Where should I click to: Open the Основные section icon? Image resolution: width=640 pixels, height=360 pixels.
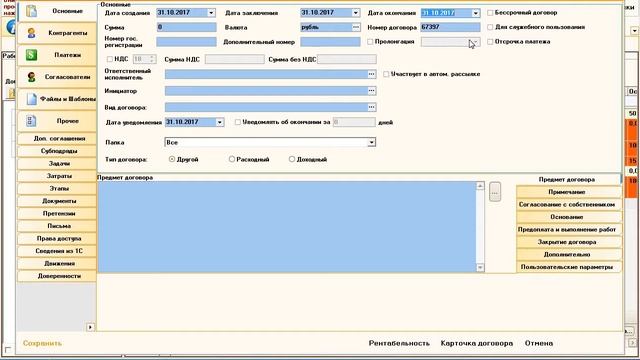click(x=31, y=11)
